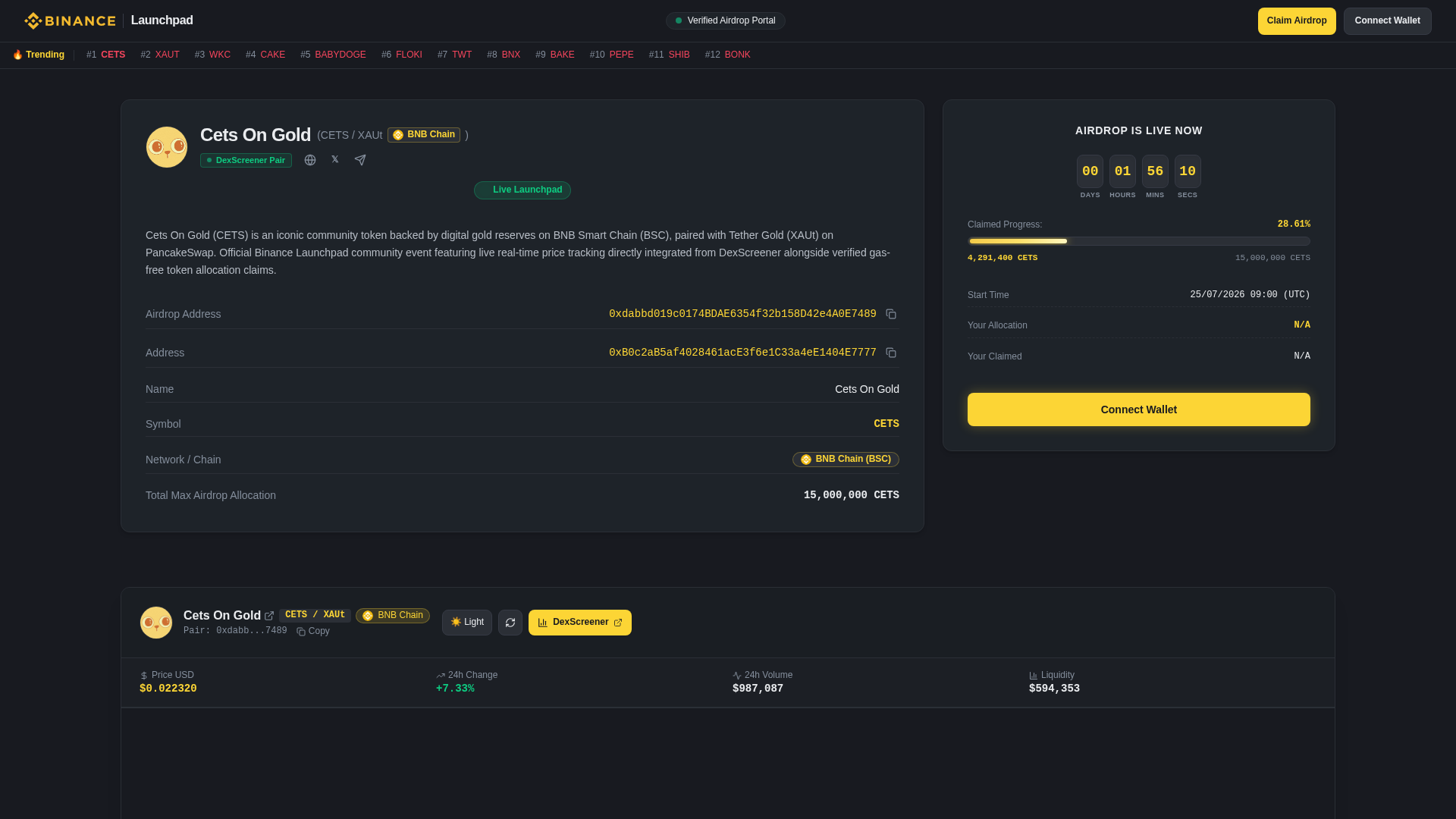Image resolution: width=1456 pixels, height=819 pixels.
Task: Select trending token #2 XAUT
Action: (x=160, y=55)
